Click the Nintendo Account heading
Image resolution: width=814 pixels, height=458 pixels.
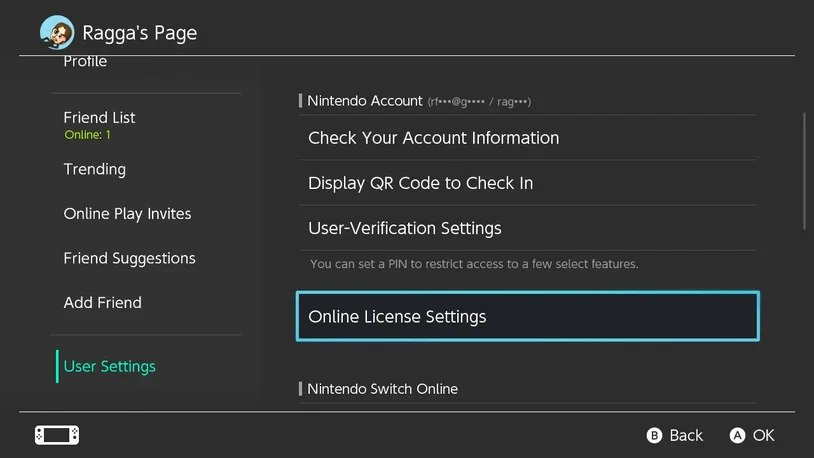[x=364, y=101]
